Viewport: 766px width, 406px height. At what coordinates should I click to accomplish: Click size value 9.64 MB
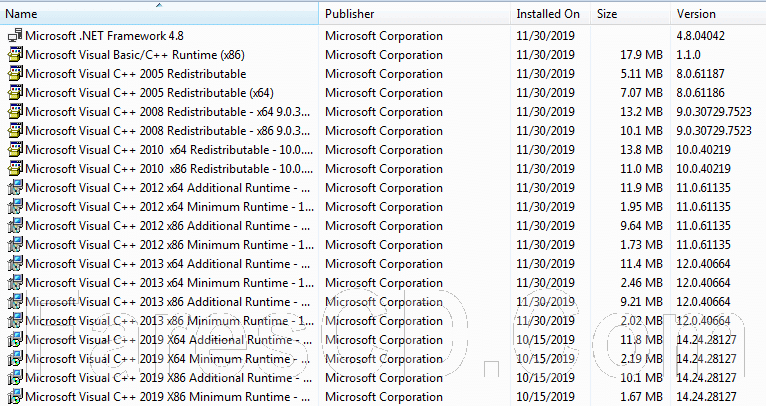tap(641, 226)
